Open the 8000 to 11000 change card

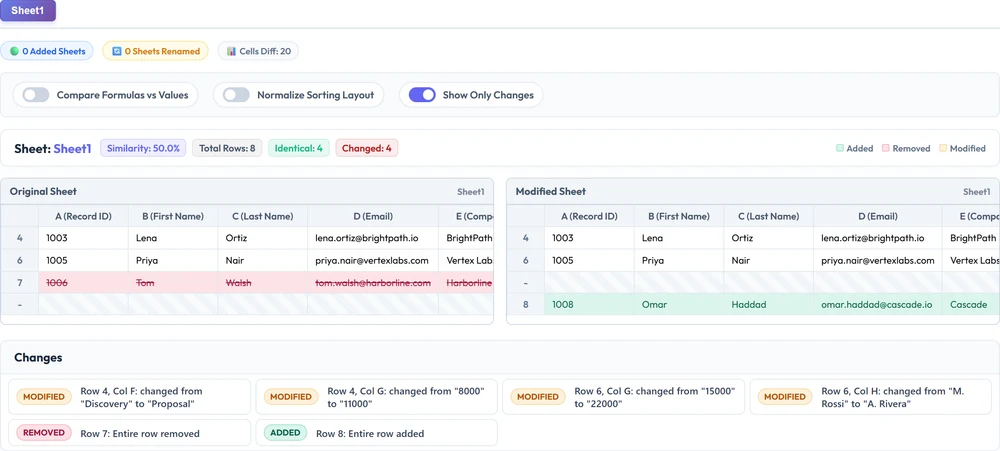pos(376,397)
